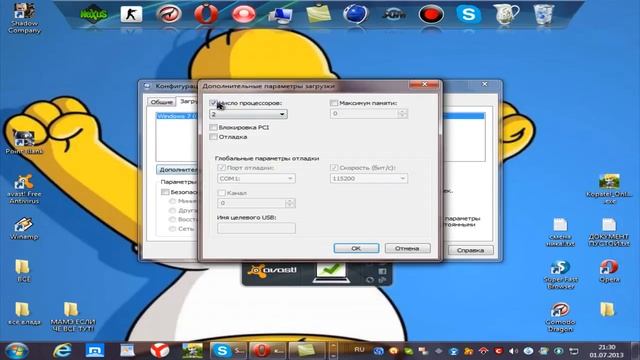Toggle the Скорость (бит/с) checkbox

333,168
